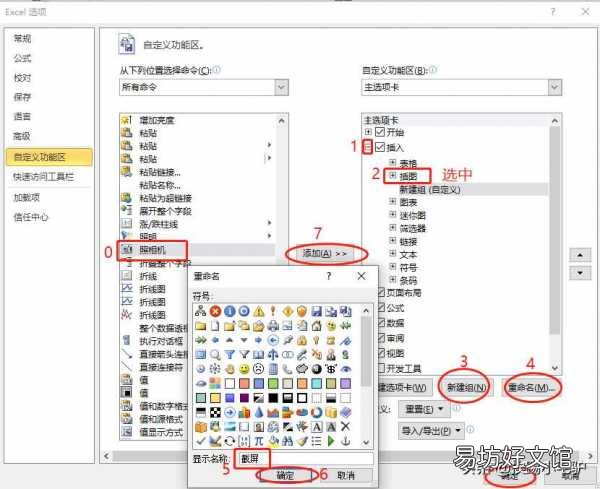Expand the 迷你图 group node
600x489 pixels.
tap(392, 214)
